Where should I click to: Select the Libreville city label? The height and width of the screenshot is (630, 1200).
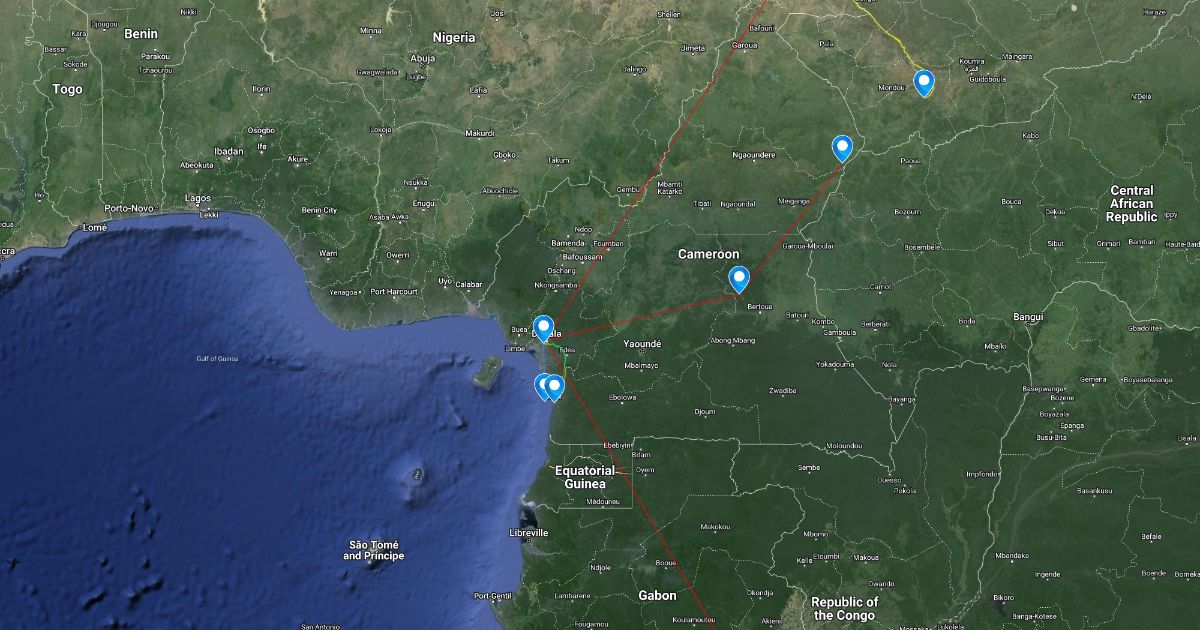[x=528, y=533]
